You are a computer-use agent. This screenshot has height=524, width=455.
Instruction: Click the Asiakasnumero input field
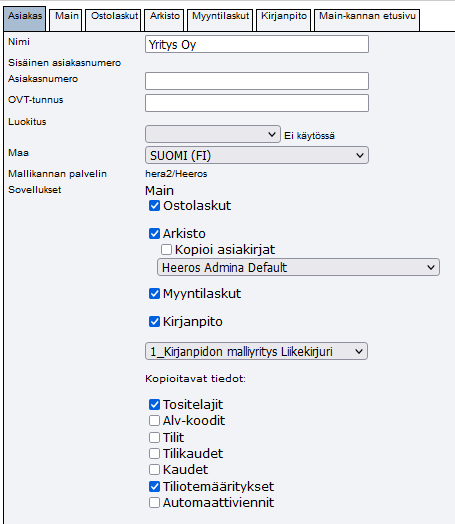pos(257,81)
